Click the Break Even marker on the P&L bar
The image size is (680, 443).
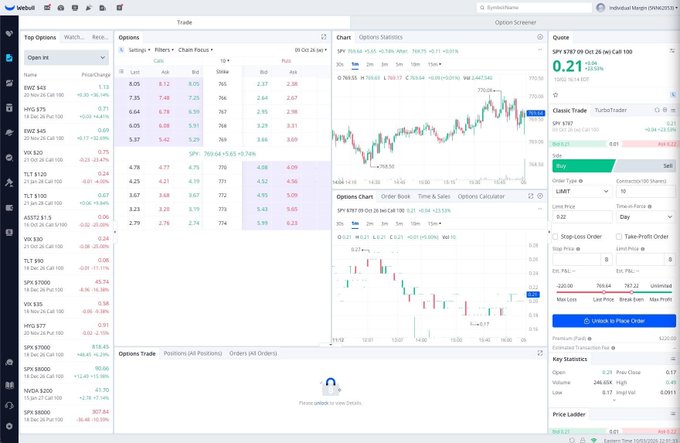pyautogui.click(x=631, y=292)
